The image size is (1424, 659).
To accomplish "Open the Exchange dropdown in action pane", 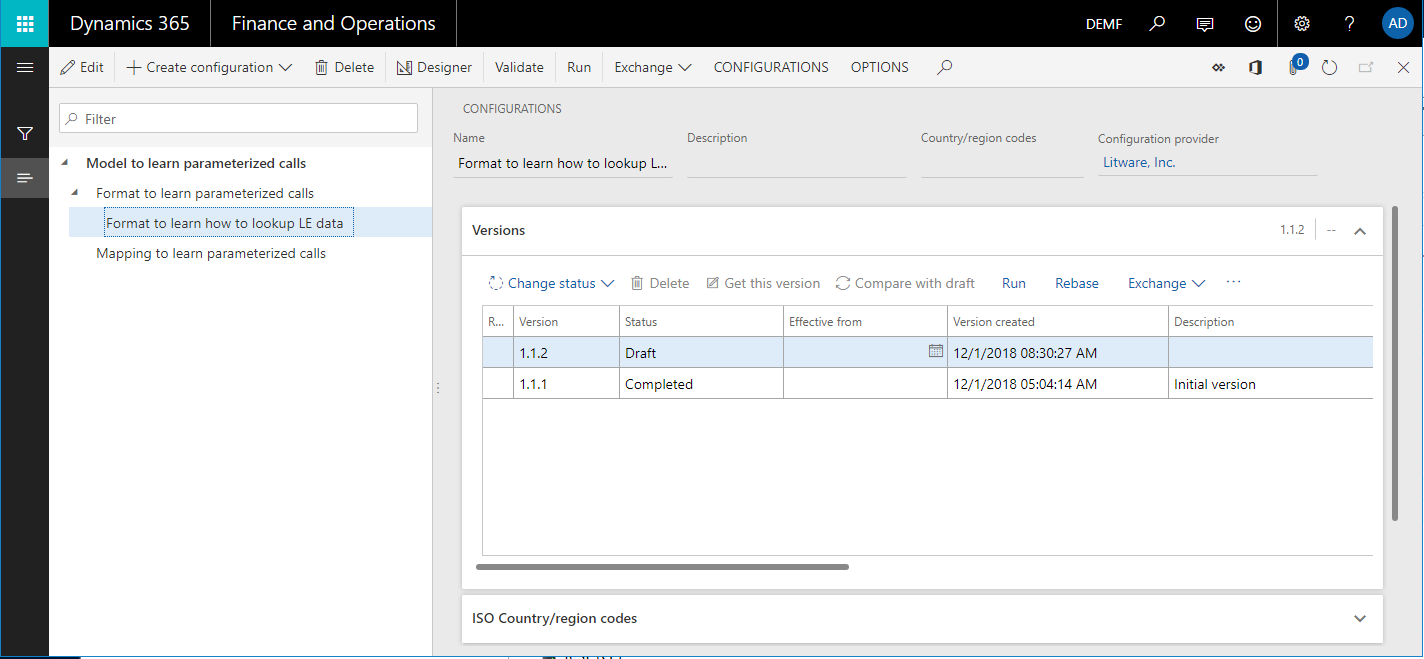I will tap(653, 67).
